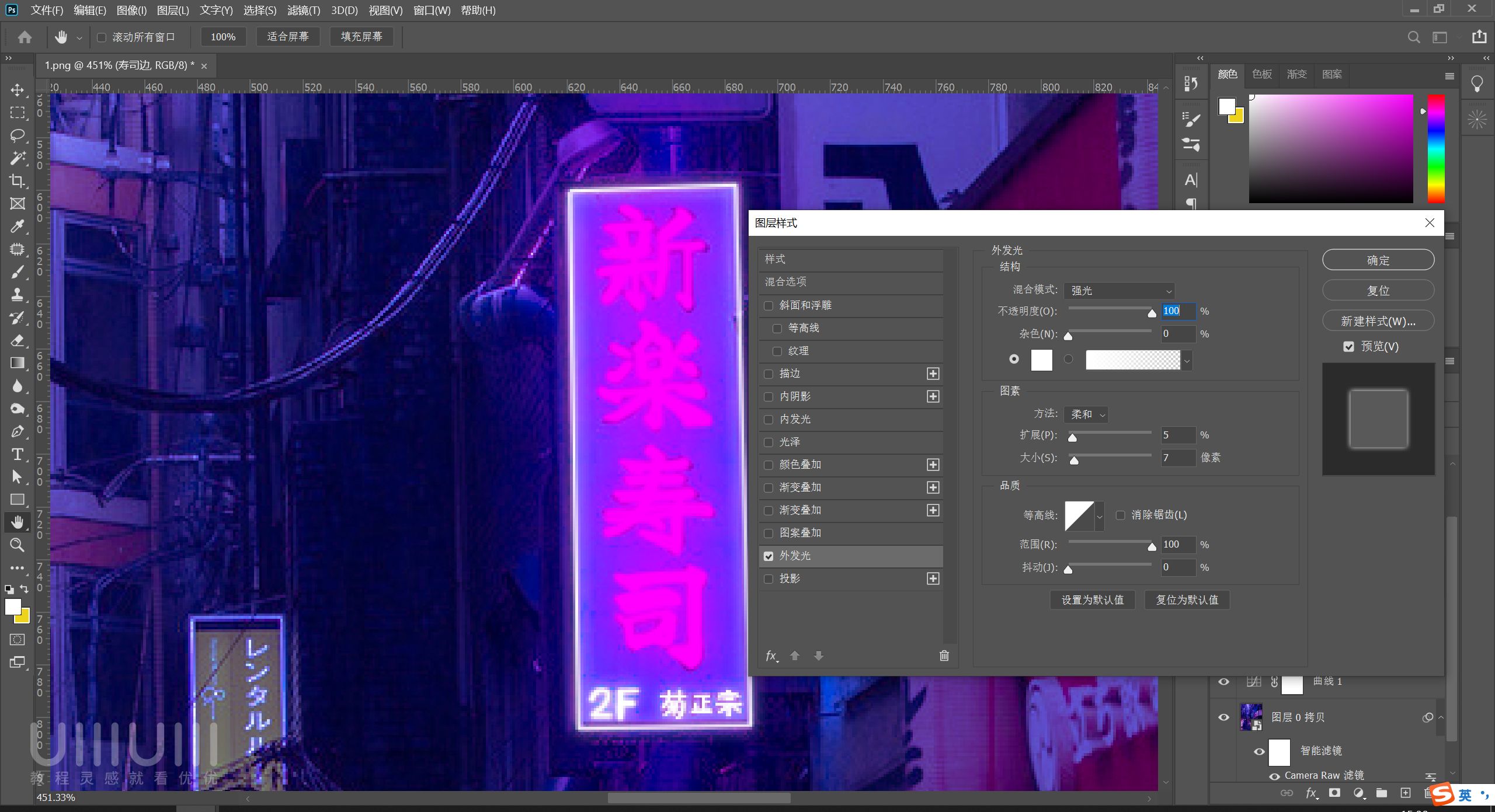Open the Character panel icon
The image size is (1495, 812).
pyautogui.click(x=1191, y=180)
